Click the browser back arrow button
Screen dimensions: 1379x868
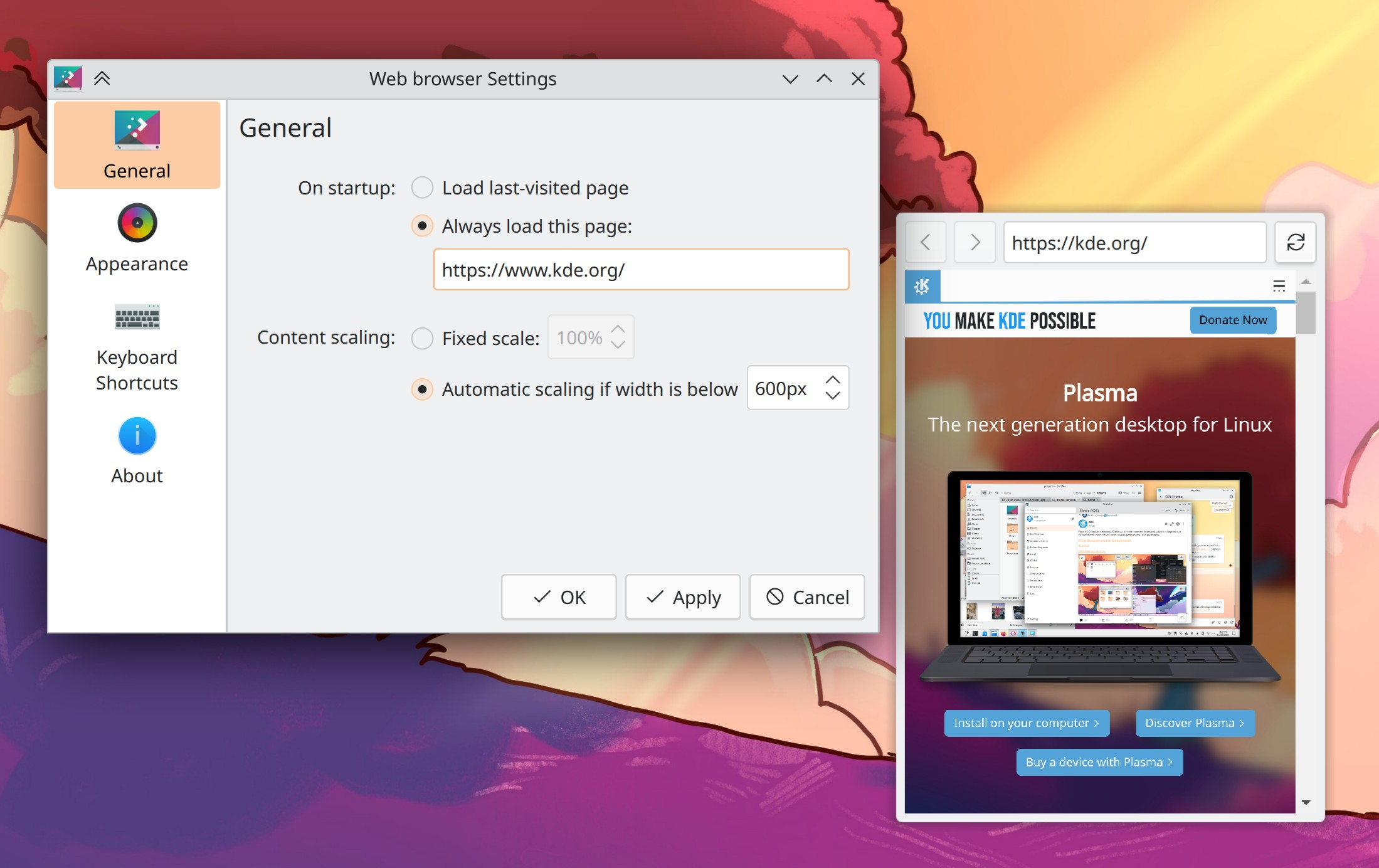point(925,242)
